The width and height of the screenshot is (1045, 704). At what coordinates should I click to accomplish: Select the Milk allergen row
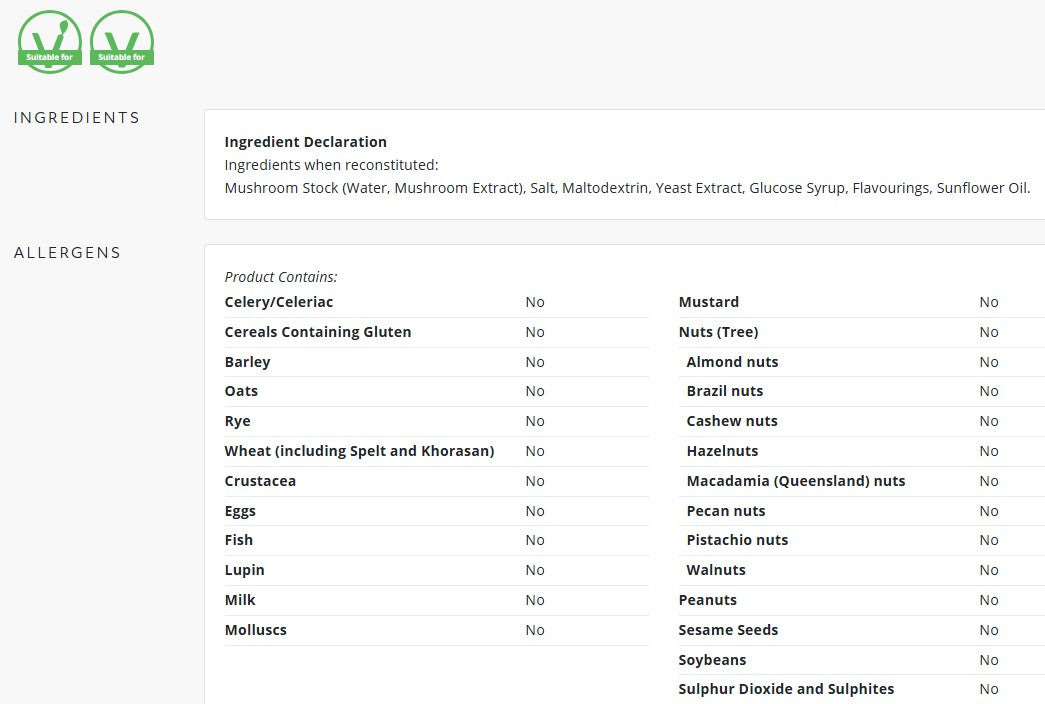[x=437, y=600]
